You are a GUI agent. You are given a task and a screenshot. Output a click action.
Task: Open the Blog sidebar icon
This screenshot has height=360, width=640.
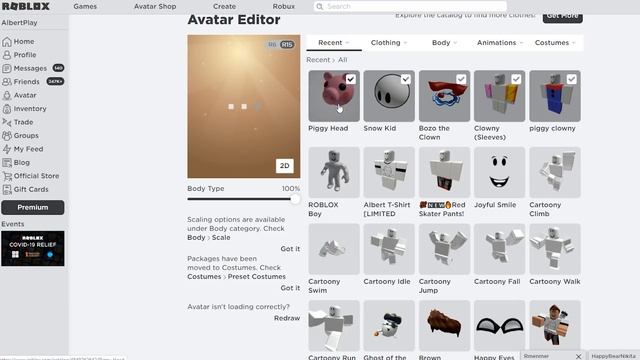(7, 163)
